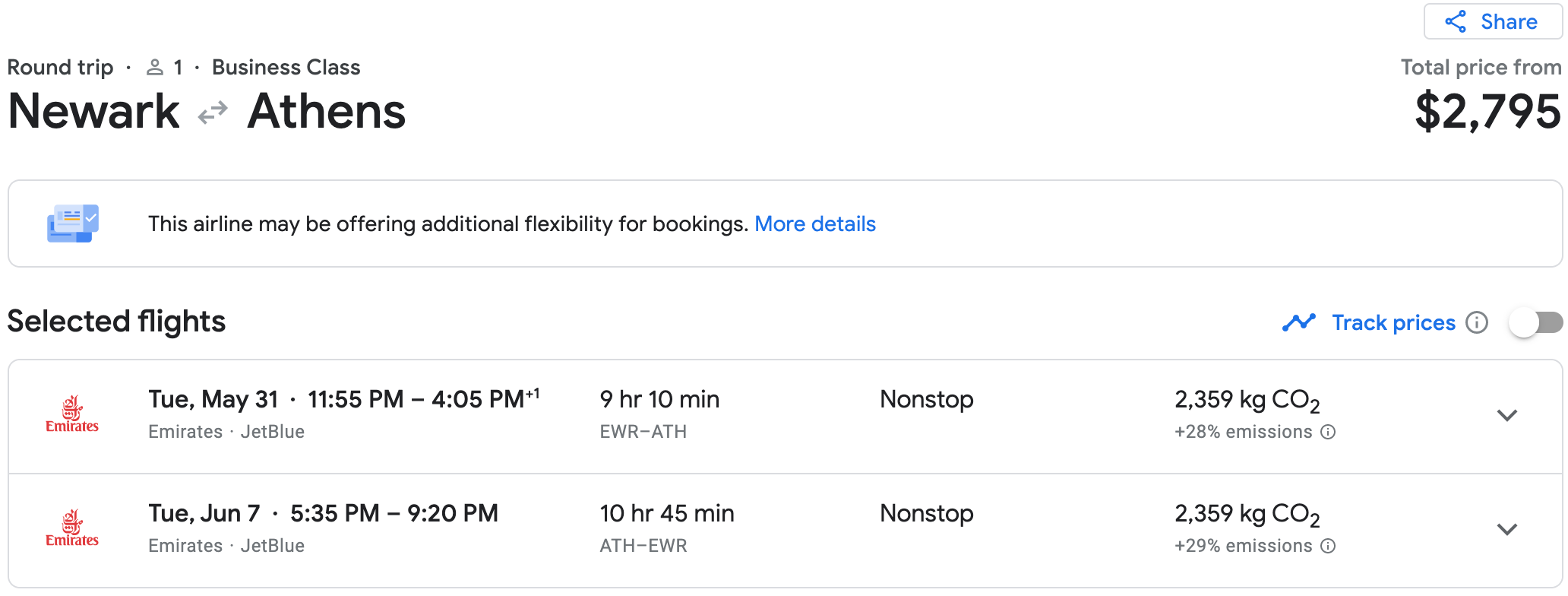This screenshot has width=1568, height=596.
Task: Click 'Total price from' label
Action: (1481, 67)
